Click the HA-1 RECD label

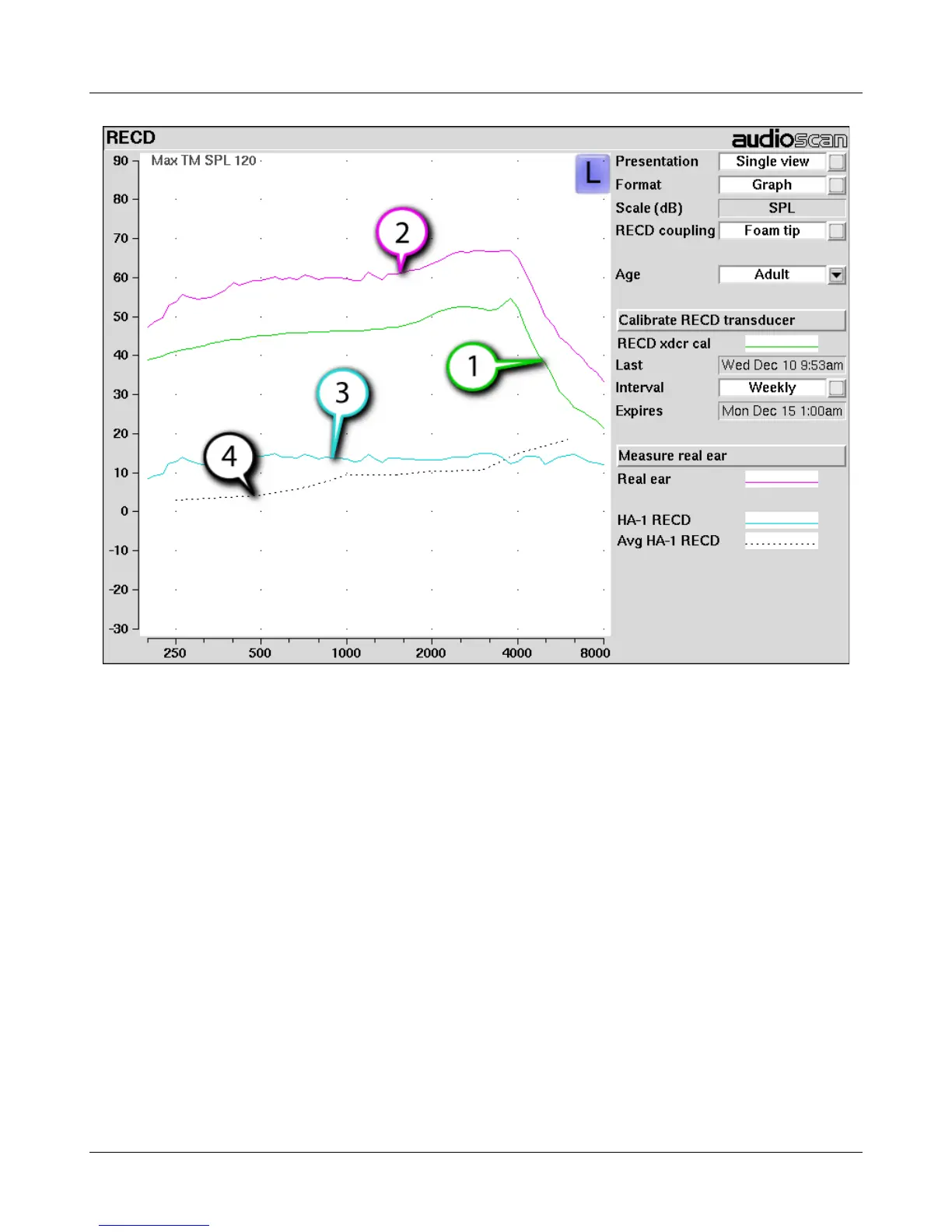(654, 520)
